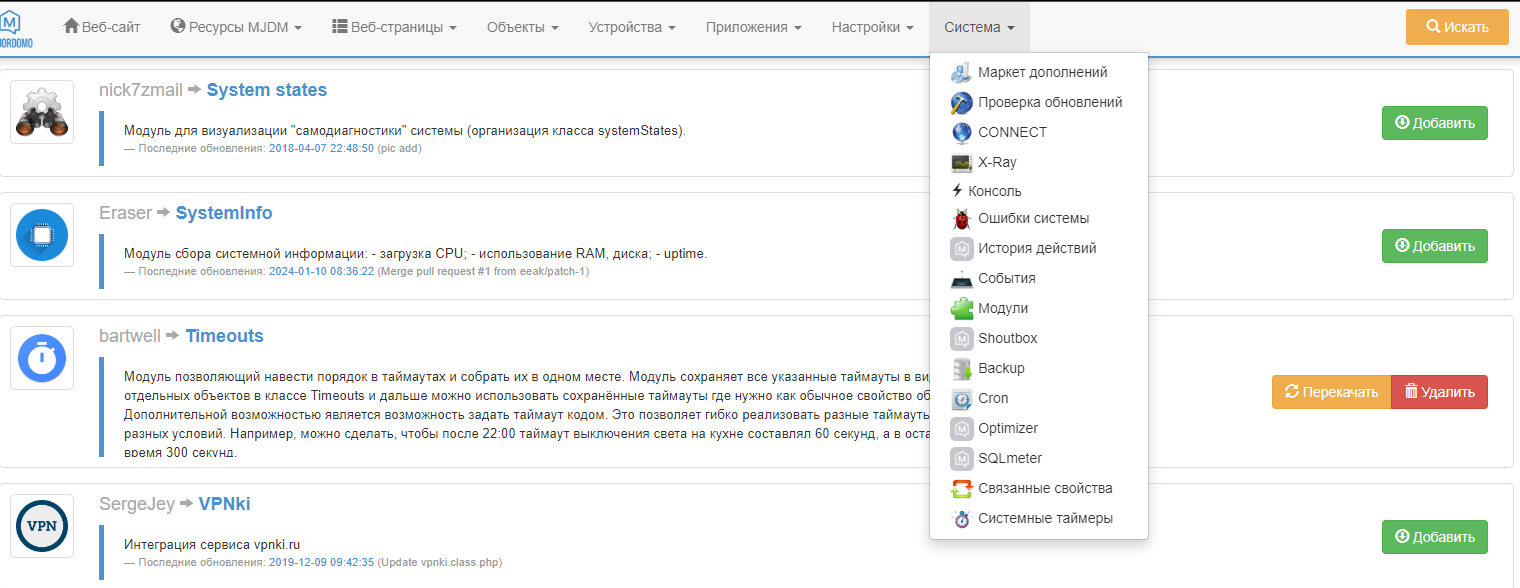
Task: Click the timer icon of Timeouts module
Action: point(41,357)
